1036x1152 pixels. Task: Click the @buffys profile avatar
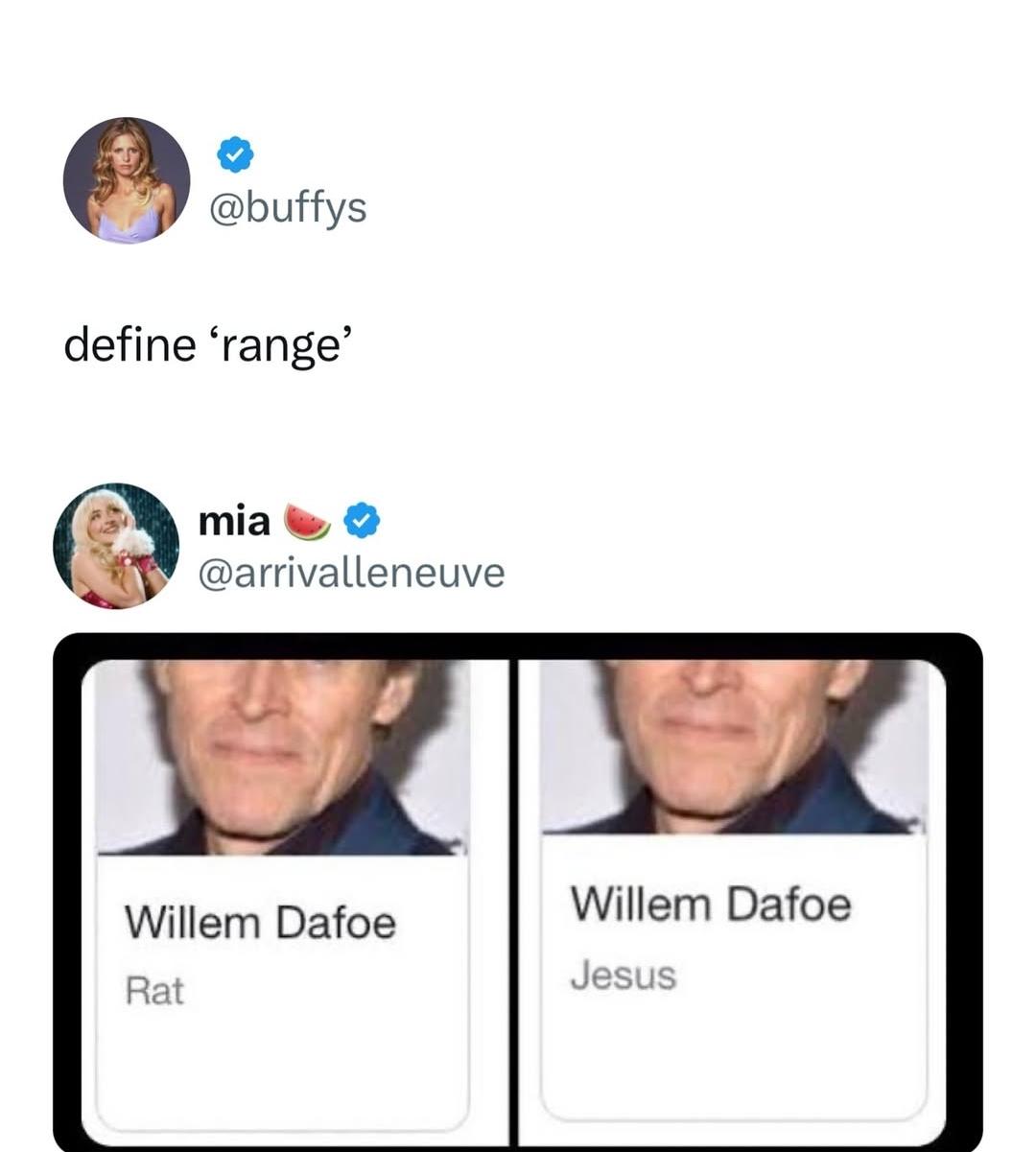[x=127, y=180]
